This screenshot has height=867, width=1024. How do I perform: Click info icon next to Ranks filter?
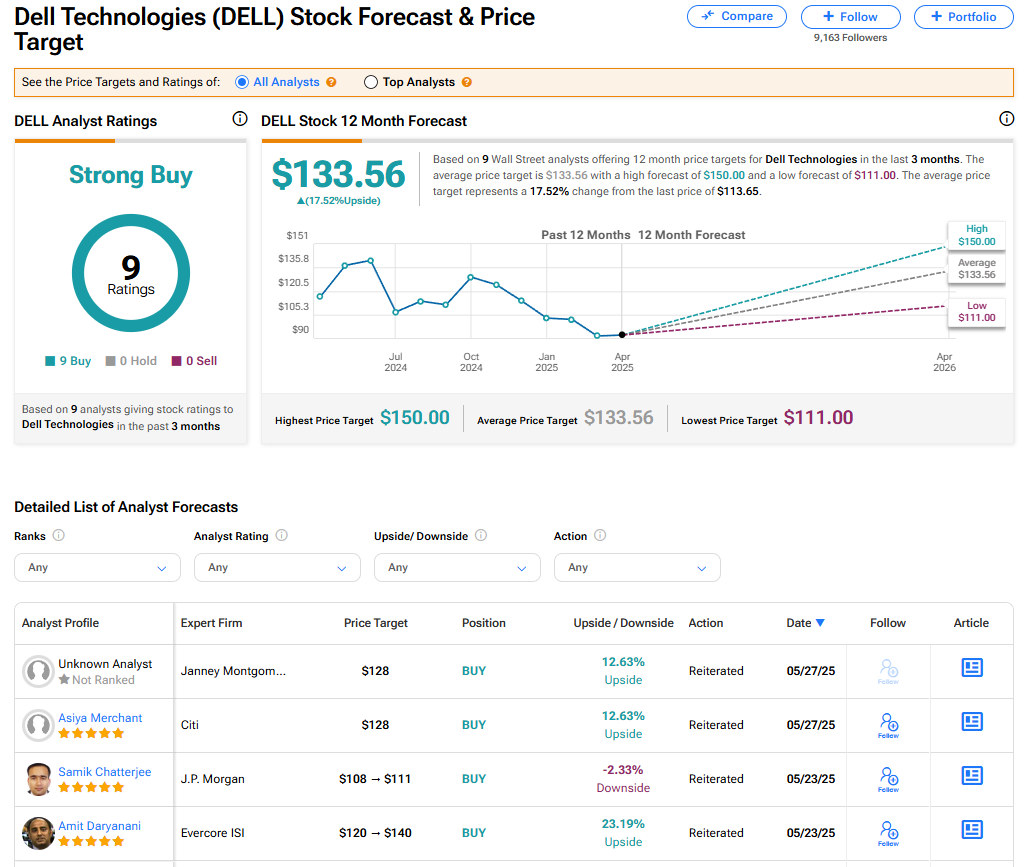click(x=58, y=535)
